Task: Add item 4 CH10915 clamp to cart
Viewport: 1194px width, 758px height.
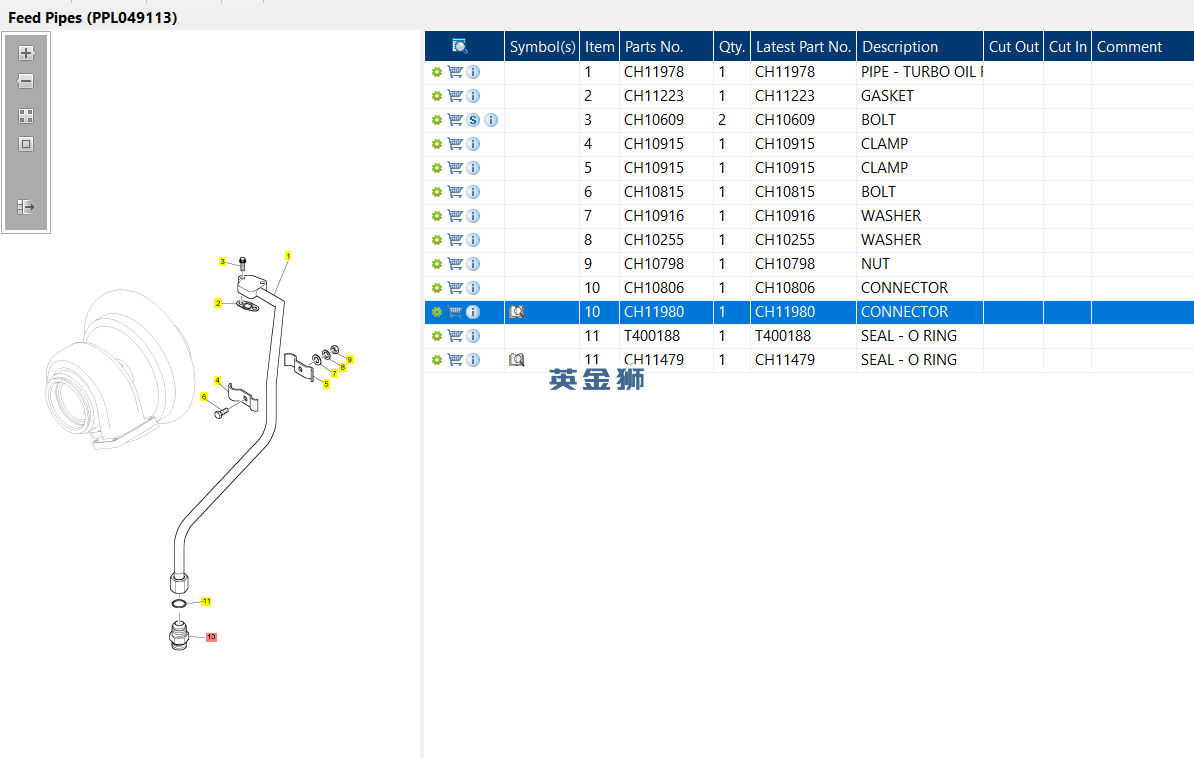Action: point(455,144)
